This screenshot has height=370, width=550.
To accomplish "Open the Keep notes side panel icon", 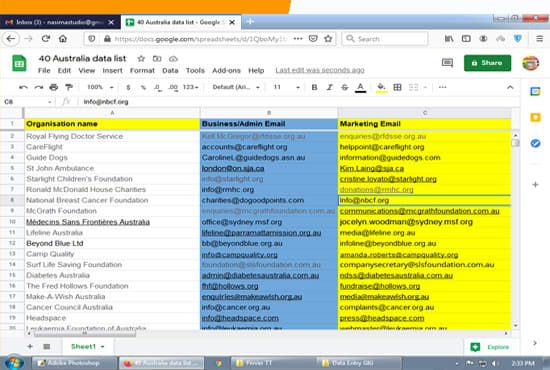I will coord(535,117).
